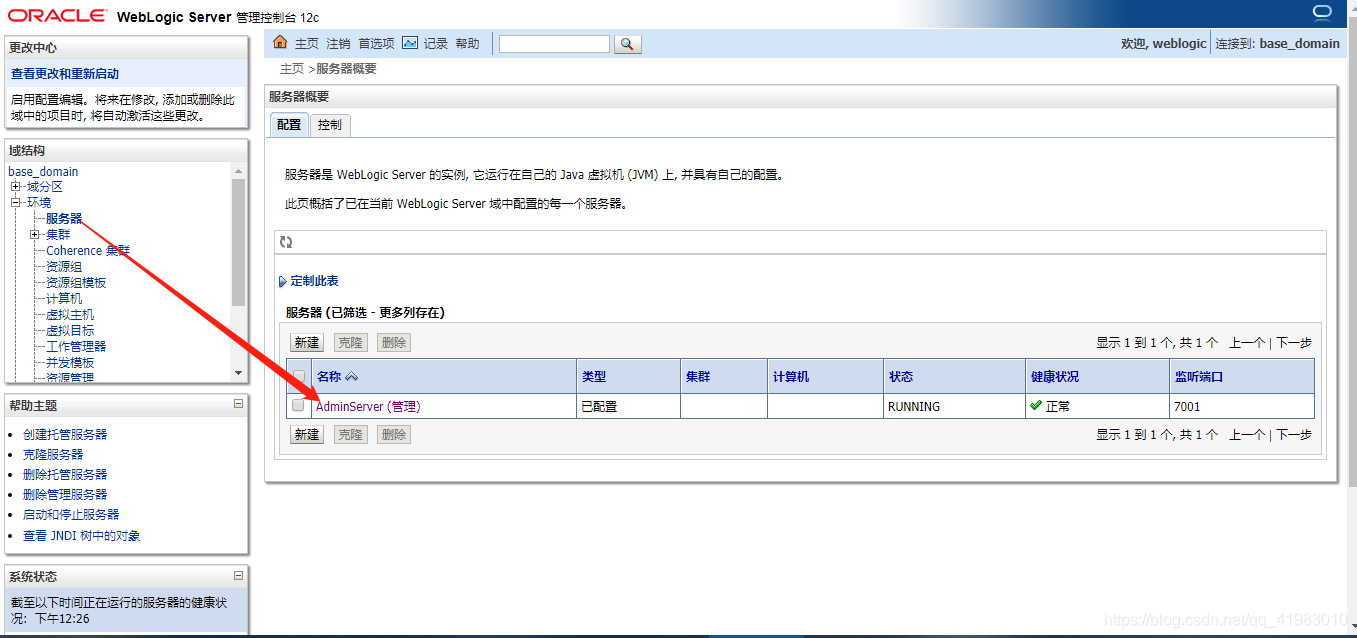Viewport: 1357px width, 638px height.
Task: Click lower 下一步 pagination link
Action: [1294, 435]
